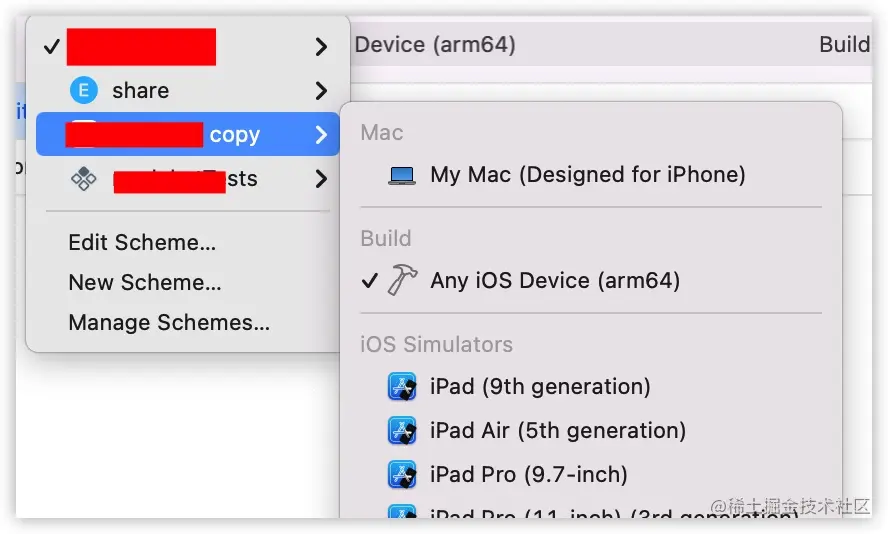This screenshot has width=888, height=534.
Task: Open the copy scheme's submenu chevron
Action: click(321, 135)
